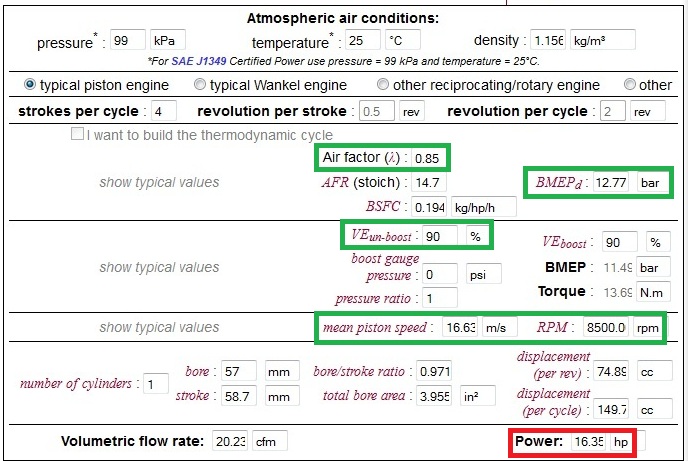Enable the build thermodynamic cycle checkbox
The width and height of the screenshot is (688, 461).
click(x=77, y=135)
